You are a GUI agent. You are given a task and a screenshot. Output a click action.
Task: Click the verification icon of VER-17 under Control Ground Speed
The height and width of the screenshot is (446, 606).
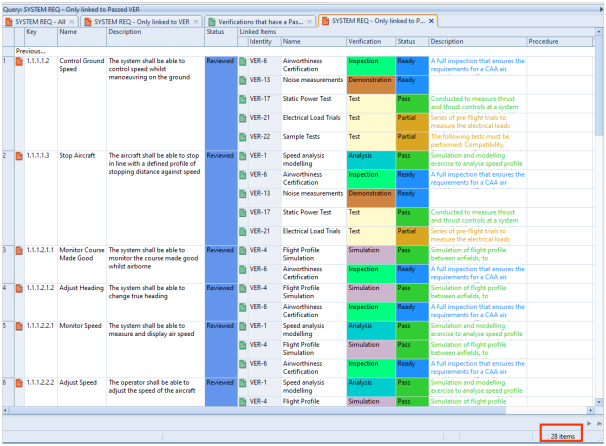pos(243,99)
